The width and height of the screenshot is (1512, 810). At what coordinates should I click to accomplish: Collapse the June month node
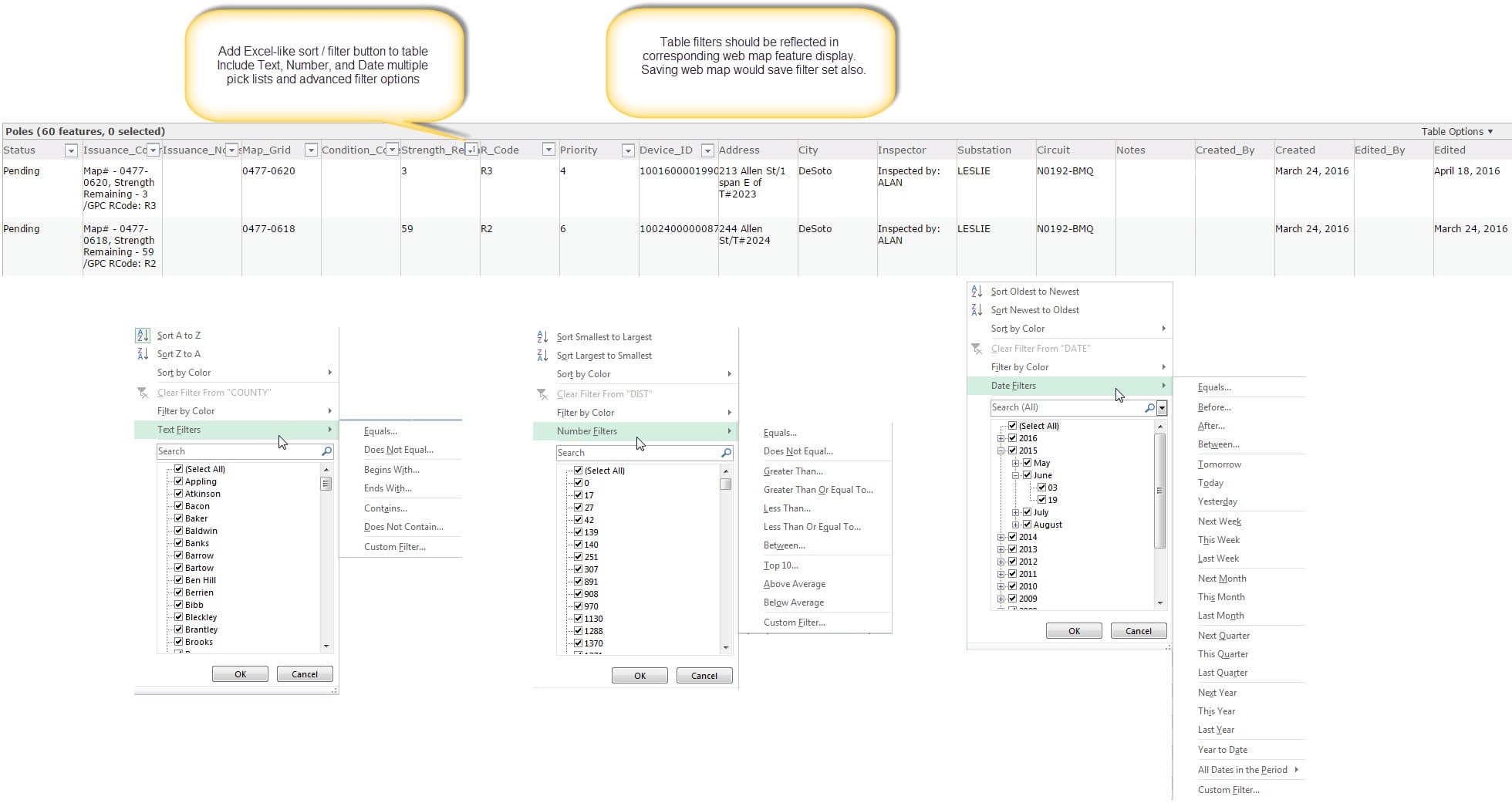(x=1016, y=475)
